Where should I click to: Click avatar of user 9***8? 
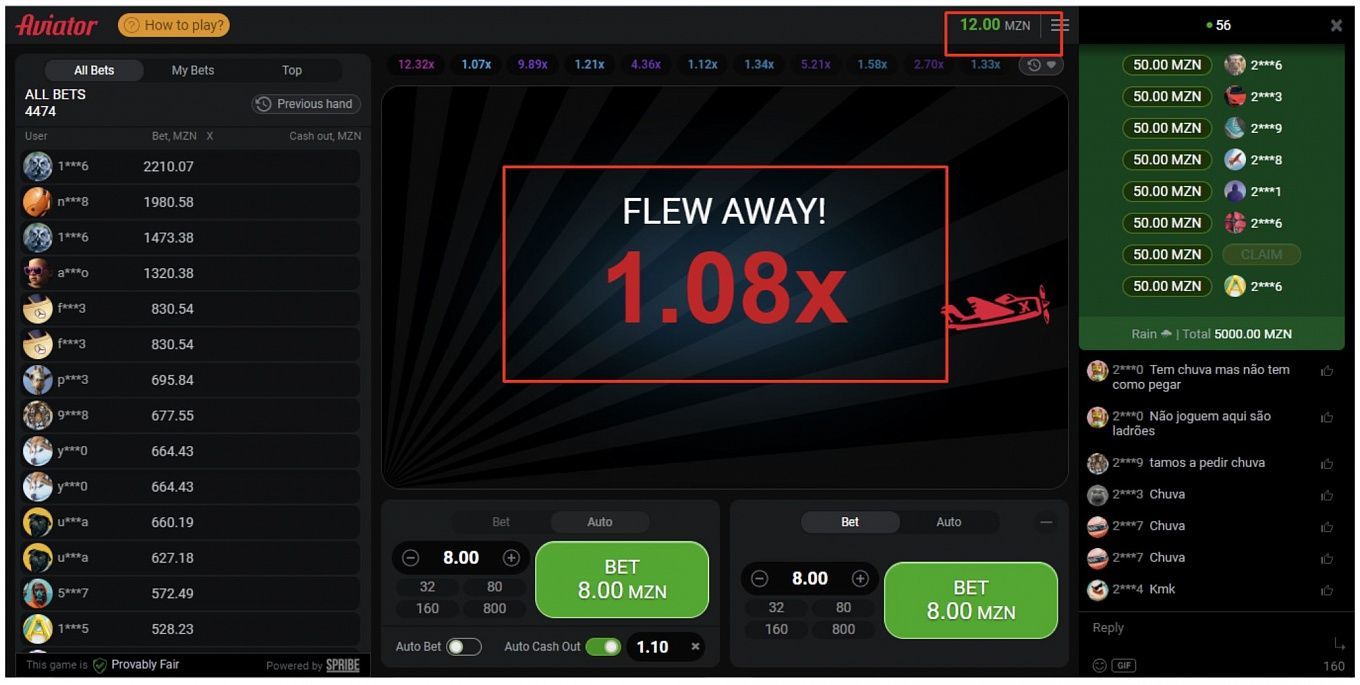pyautogui.click(x=37, y=416)
